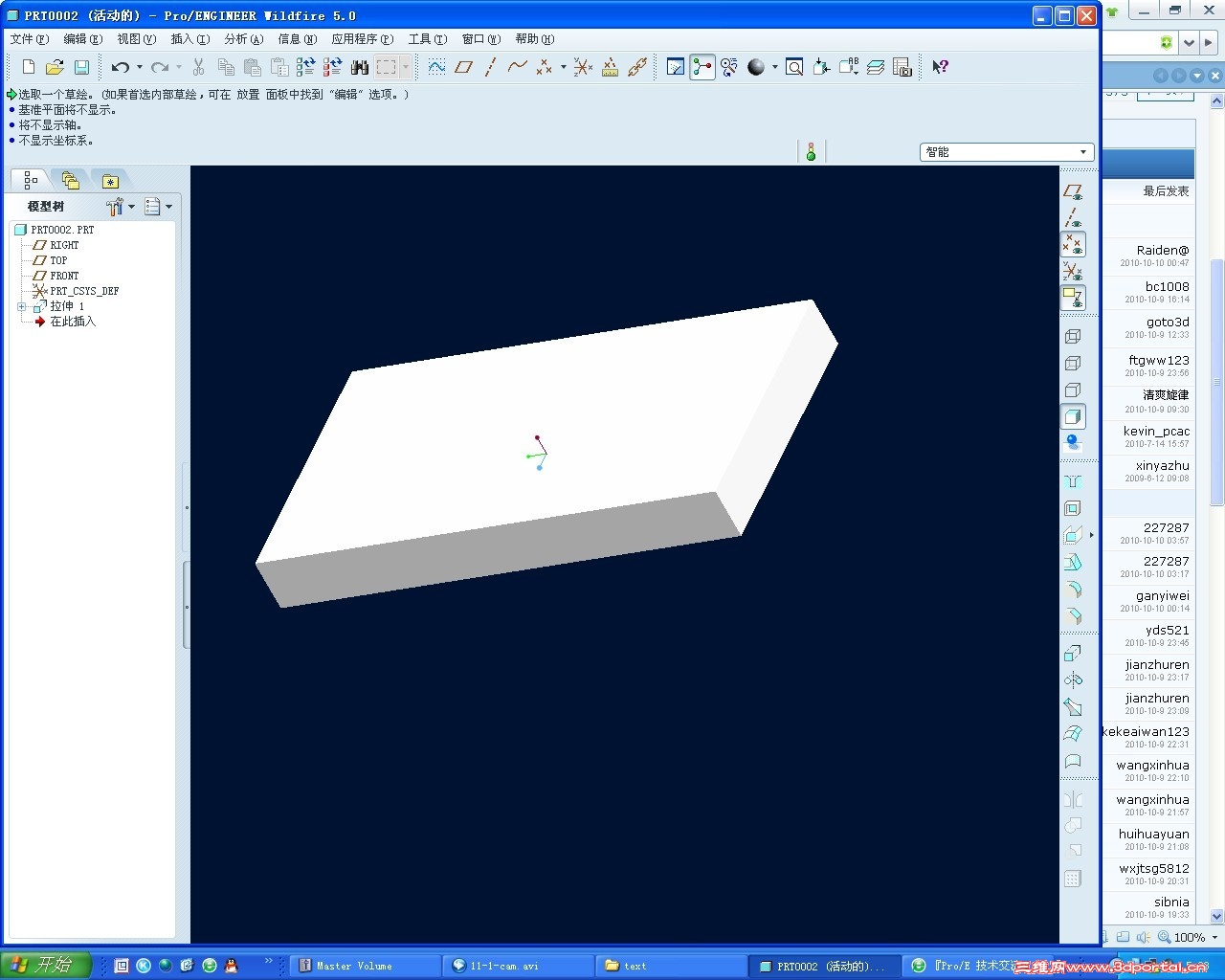Select the Boundary Blend tool
The width and height of the screenshot is (1225, 980).
[1073, 734]
